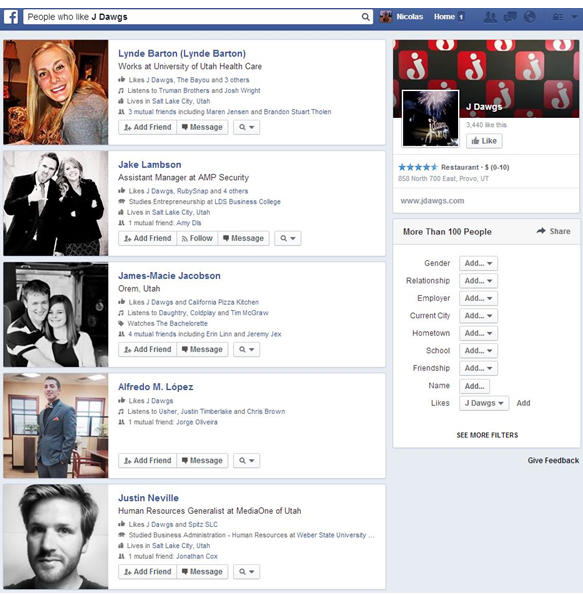This screenshot has height=595, width=583.
Task: Go to Nicolas profile link
Action: tap(410, 17)
